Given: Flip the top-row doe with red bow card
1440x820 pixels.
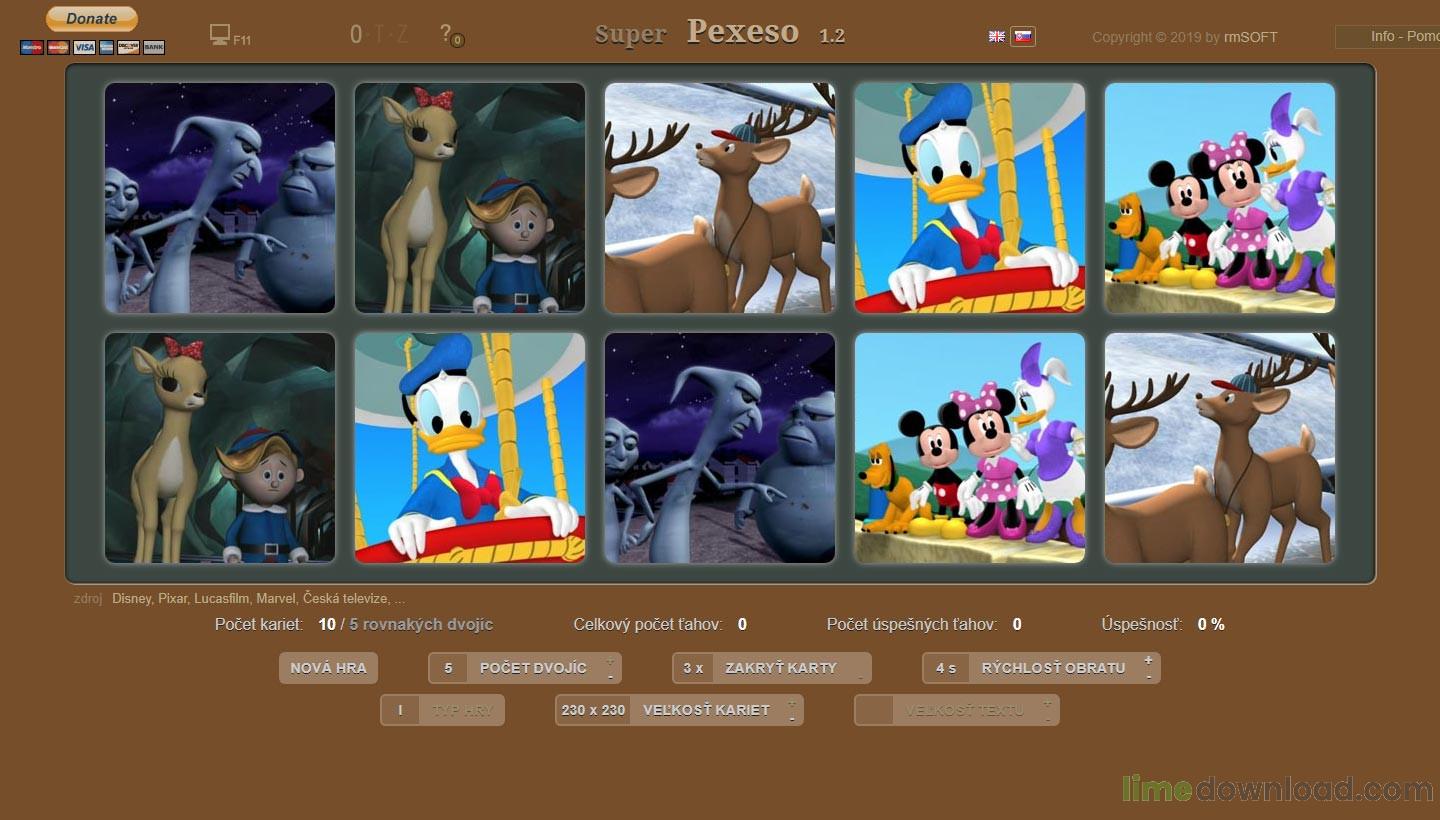Looking at the screenshot, I should click(x=470, y=198).
